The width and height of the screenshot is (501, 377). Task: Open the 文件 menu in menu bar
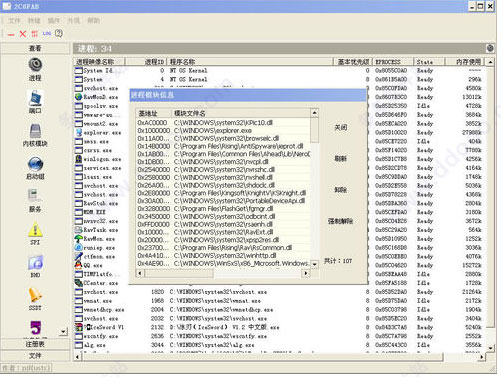pos(14,21)
